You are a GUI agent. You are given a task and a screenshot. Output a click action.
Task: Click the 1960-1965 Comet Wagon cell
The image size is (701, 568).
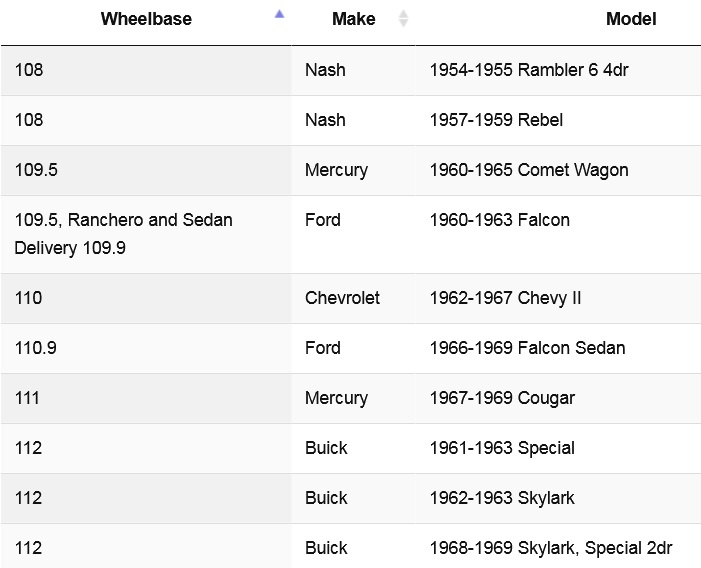click(x=558, y=170)
